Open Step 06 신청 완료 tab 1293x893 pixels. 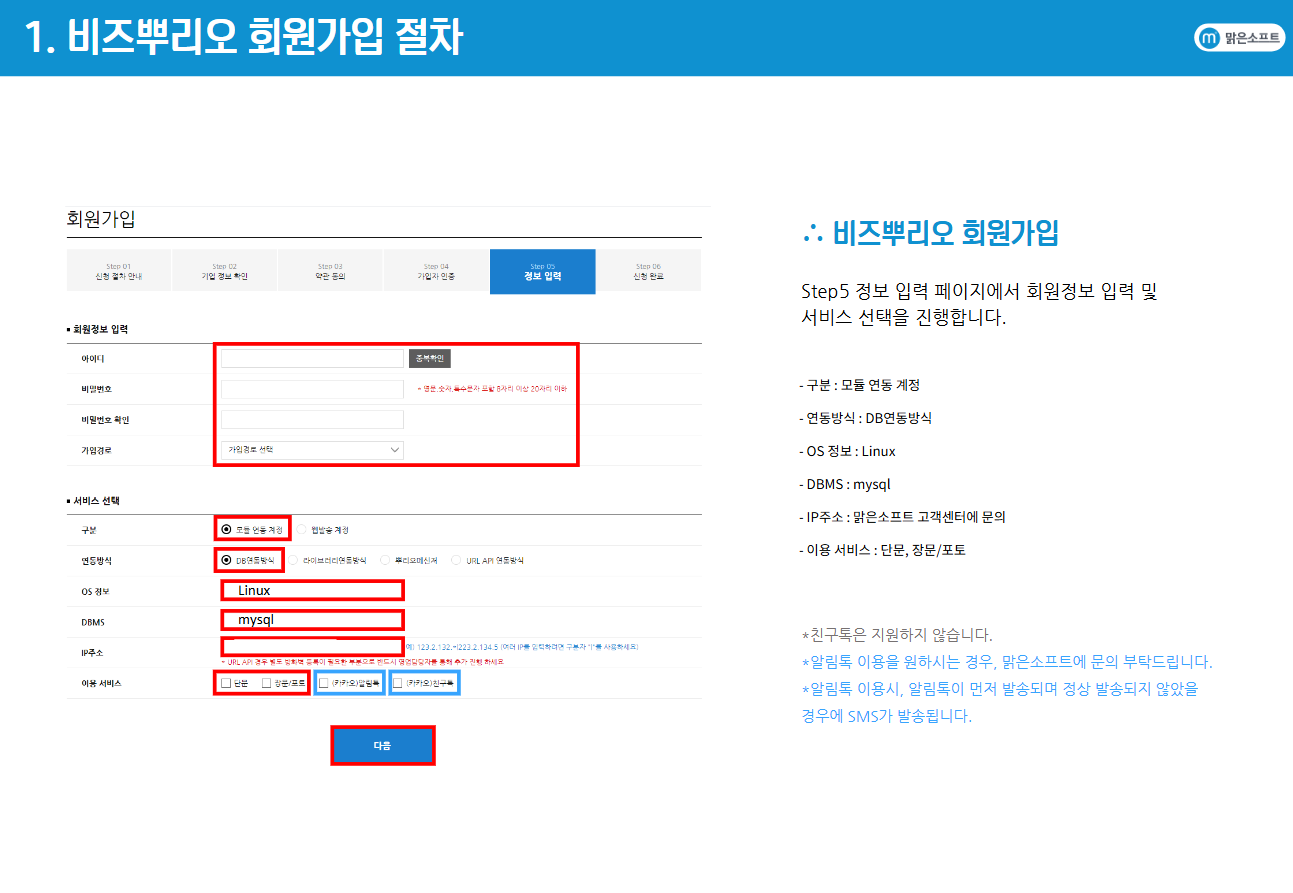[648, 271]
